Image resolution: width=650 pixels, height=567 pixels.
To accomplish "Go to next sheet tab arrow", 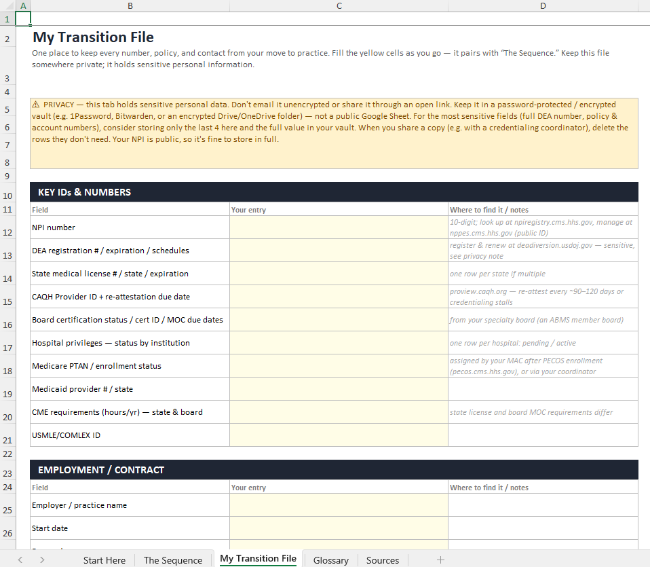I will click(x=42, y=560).
